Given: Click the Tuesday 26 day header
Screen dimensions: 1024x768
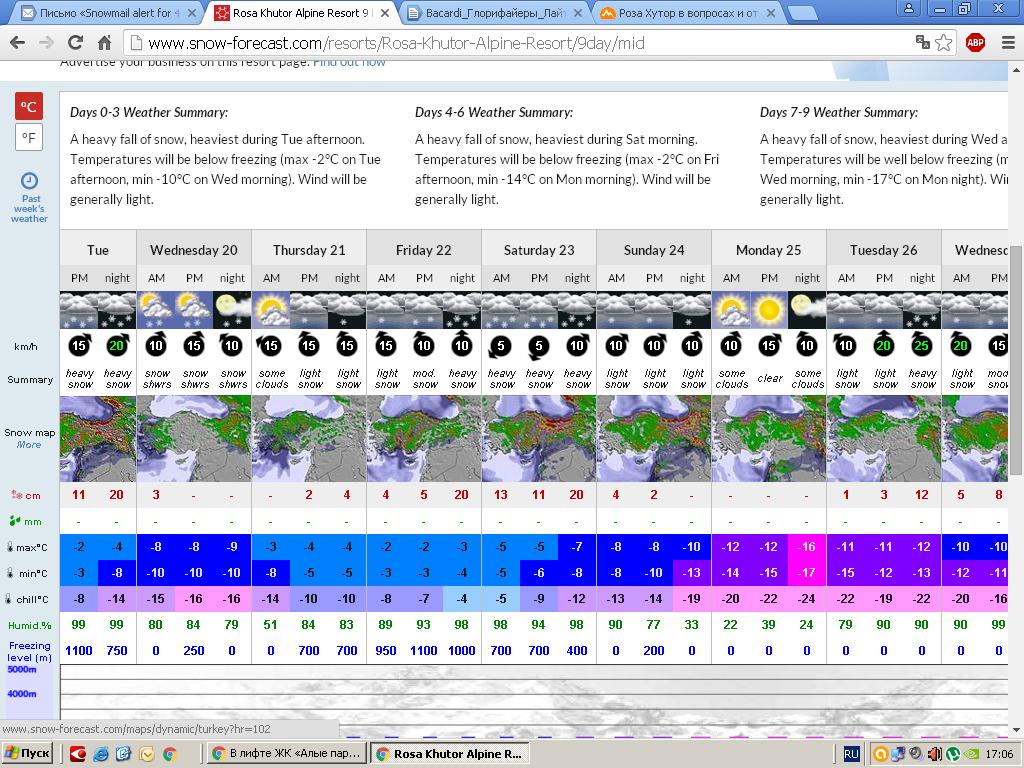Looking at the screenshot, I should [x=884, y=250].
